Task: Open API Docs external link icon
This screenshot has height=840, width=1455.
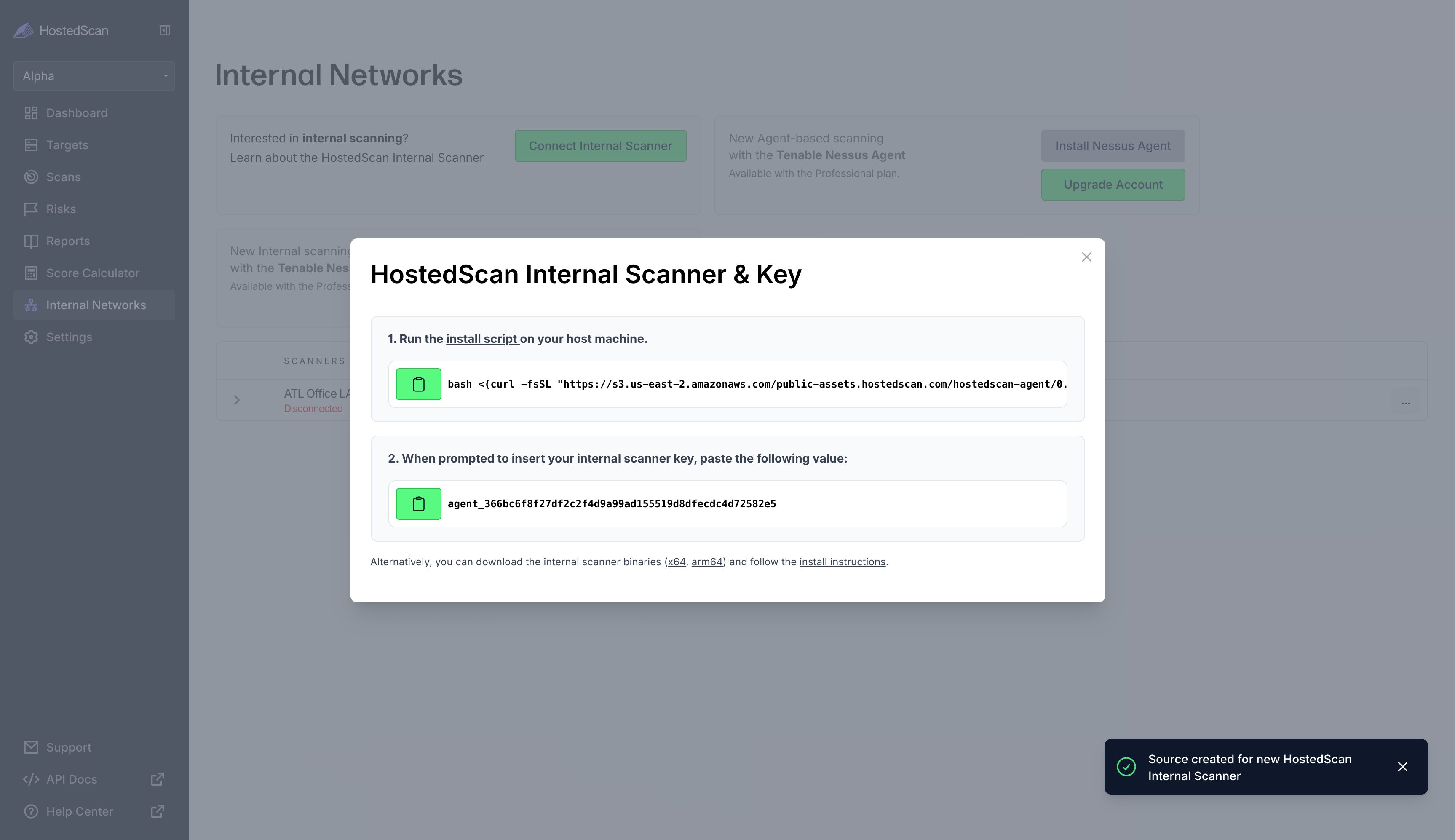Action: click(158, 779)
